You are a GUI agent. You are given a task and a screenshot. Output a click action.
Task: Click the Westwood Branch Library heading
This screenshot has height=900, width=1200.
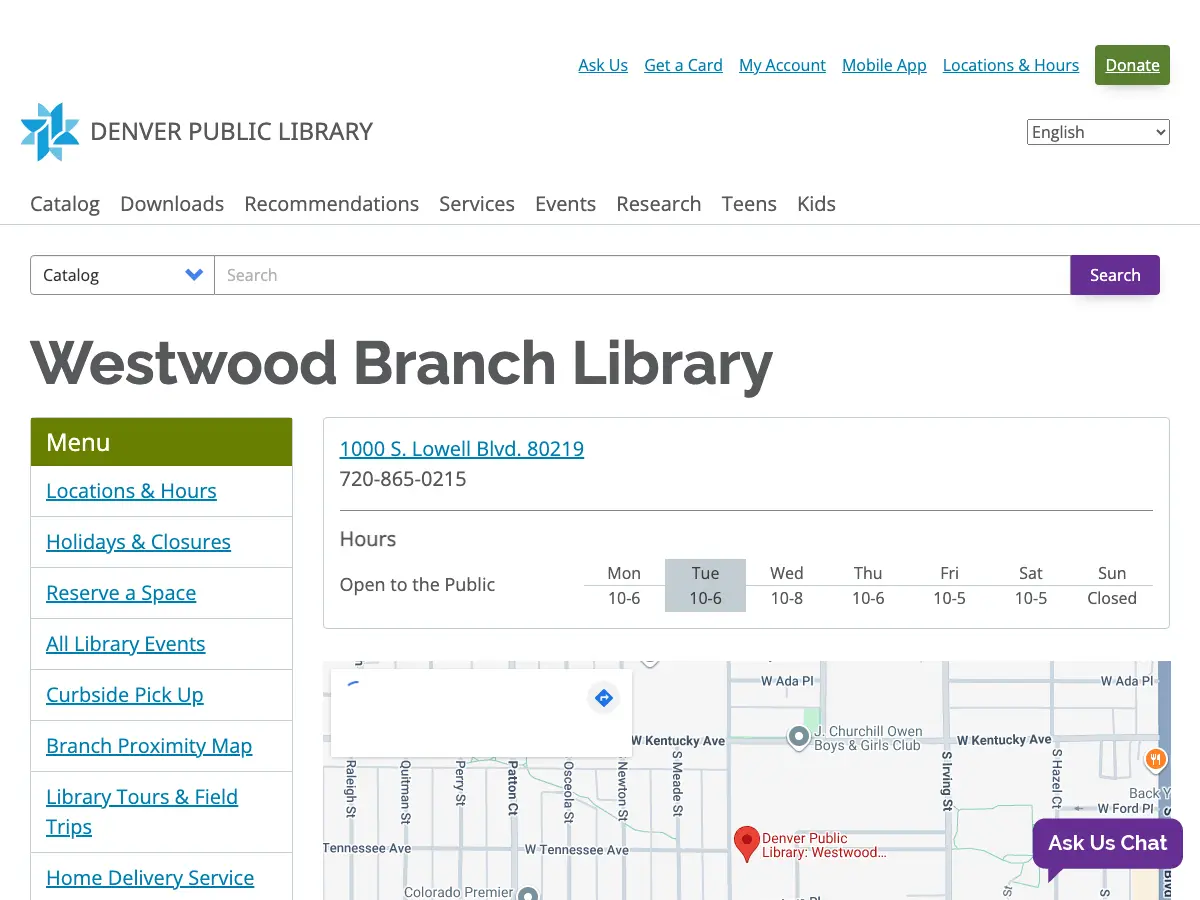coord(401,363)
